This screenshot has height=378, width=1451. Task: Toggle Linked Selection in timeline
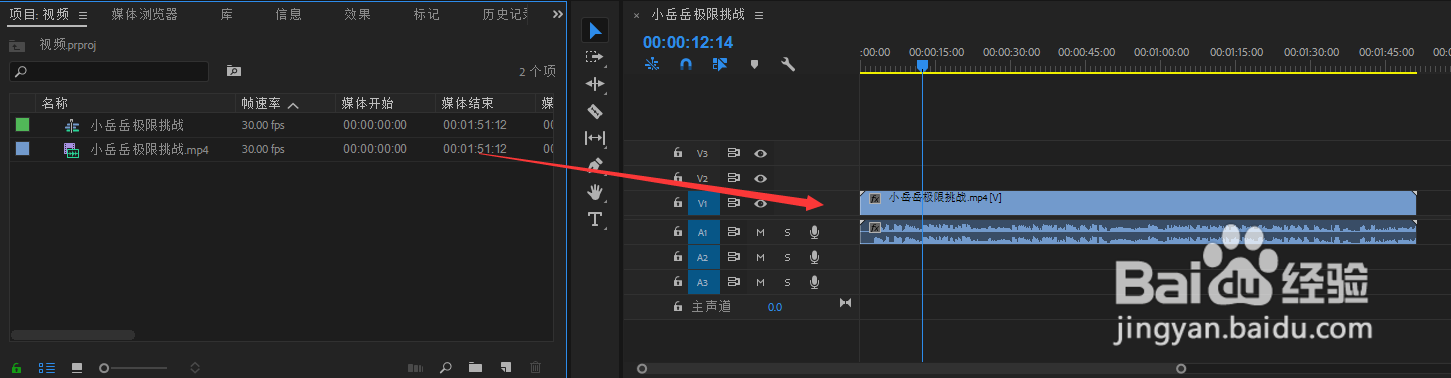click(x=720, y=64)
